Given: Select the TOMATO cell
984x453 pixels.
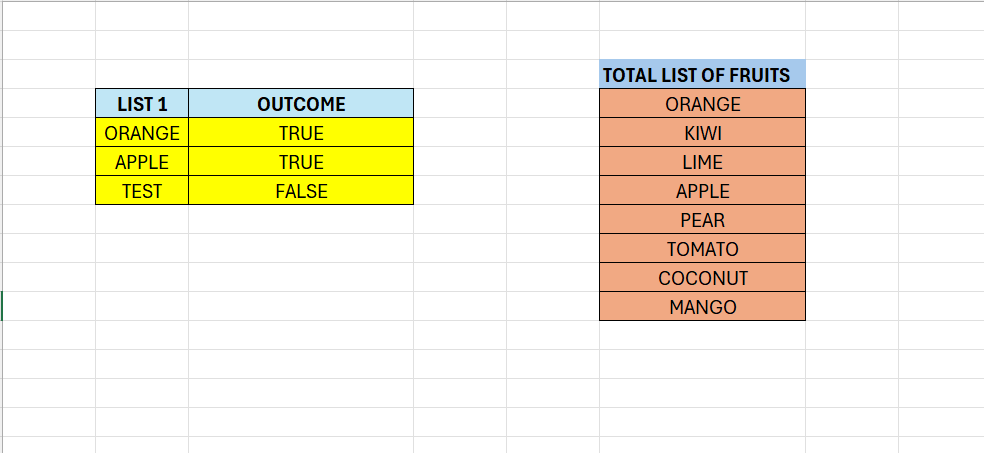Looking at the screenshot, I should click(x=702, y=249).
